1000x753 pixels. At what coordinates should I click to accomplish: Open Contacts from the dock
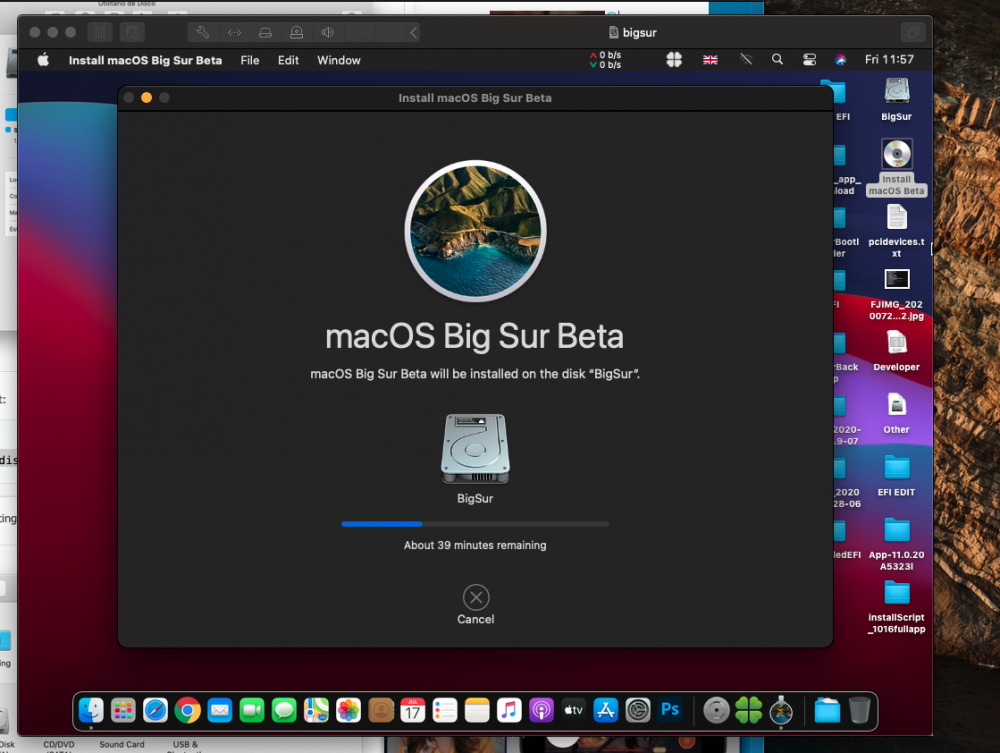[381, 710]
